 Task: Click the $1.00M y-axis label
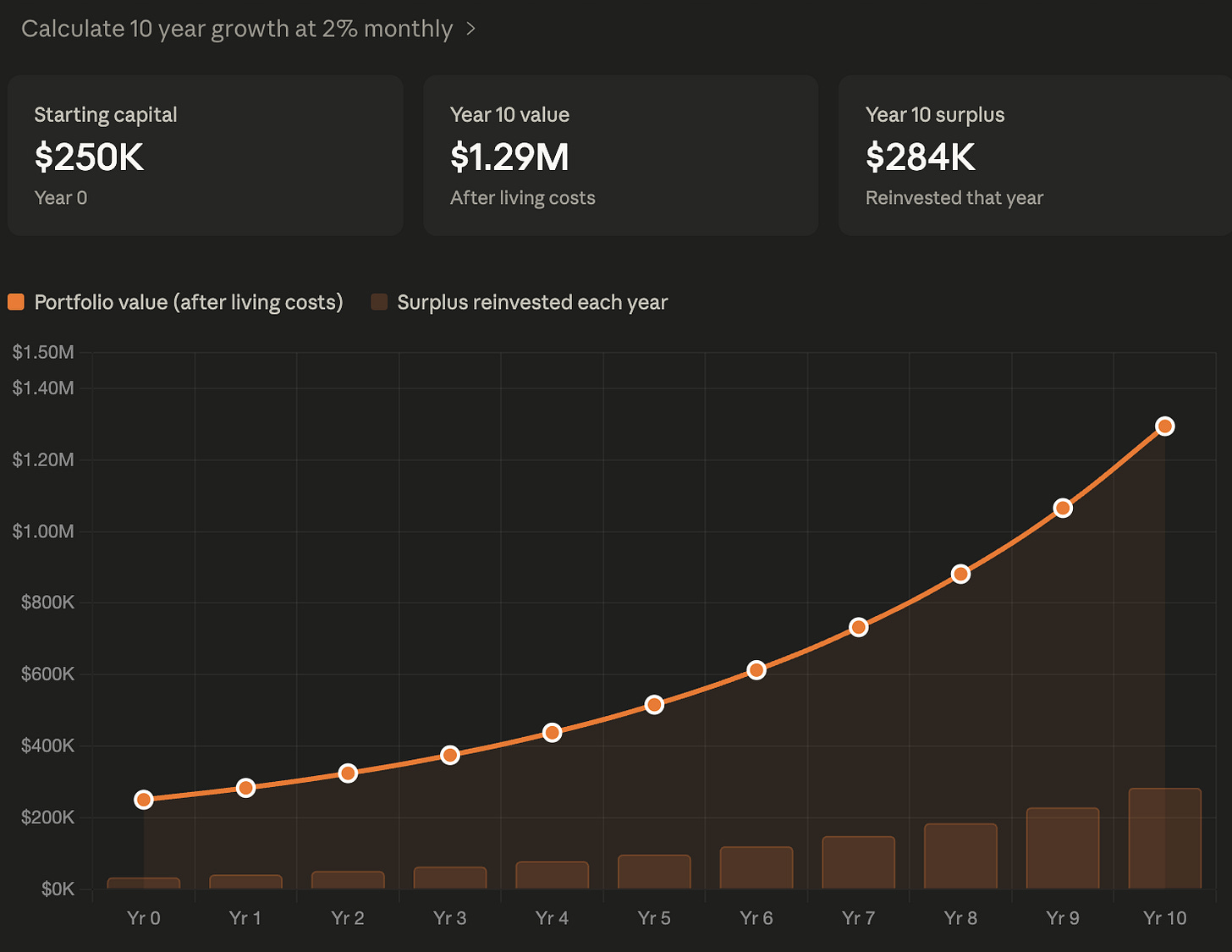point(43,531)
